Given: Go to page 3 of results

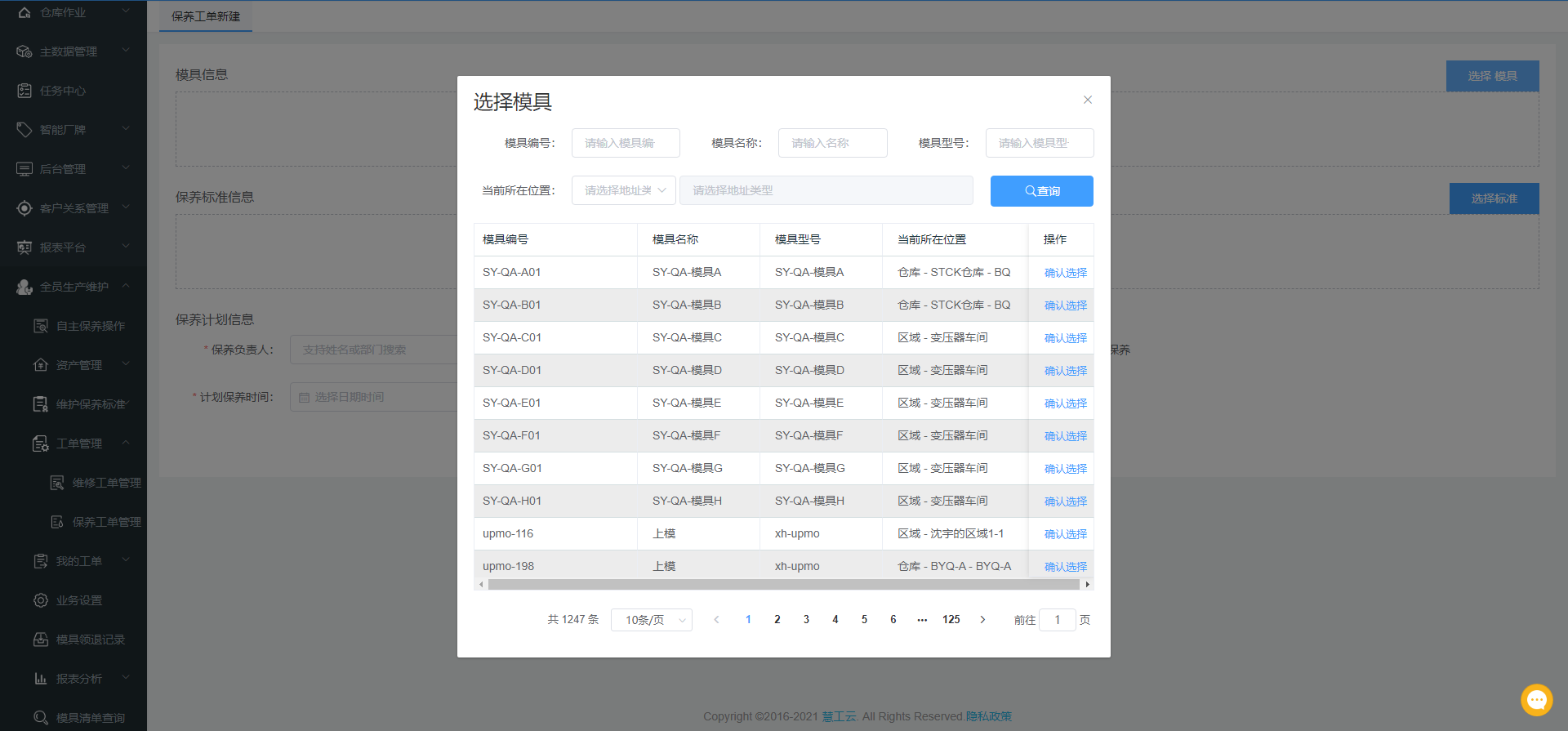Looking at the screenshot, I should tap(806, 620).
